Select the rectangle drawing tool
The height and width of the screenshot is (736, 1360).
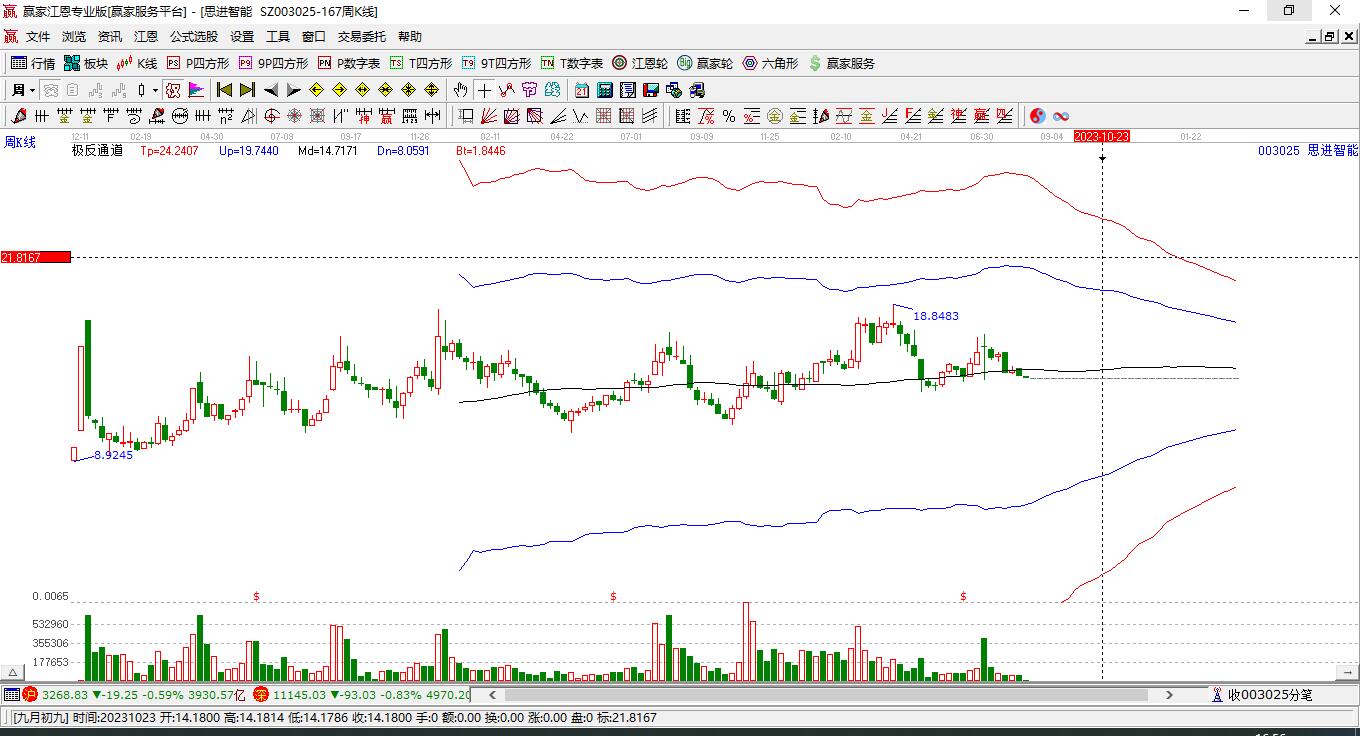pos(466,116)
